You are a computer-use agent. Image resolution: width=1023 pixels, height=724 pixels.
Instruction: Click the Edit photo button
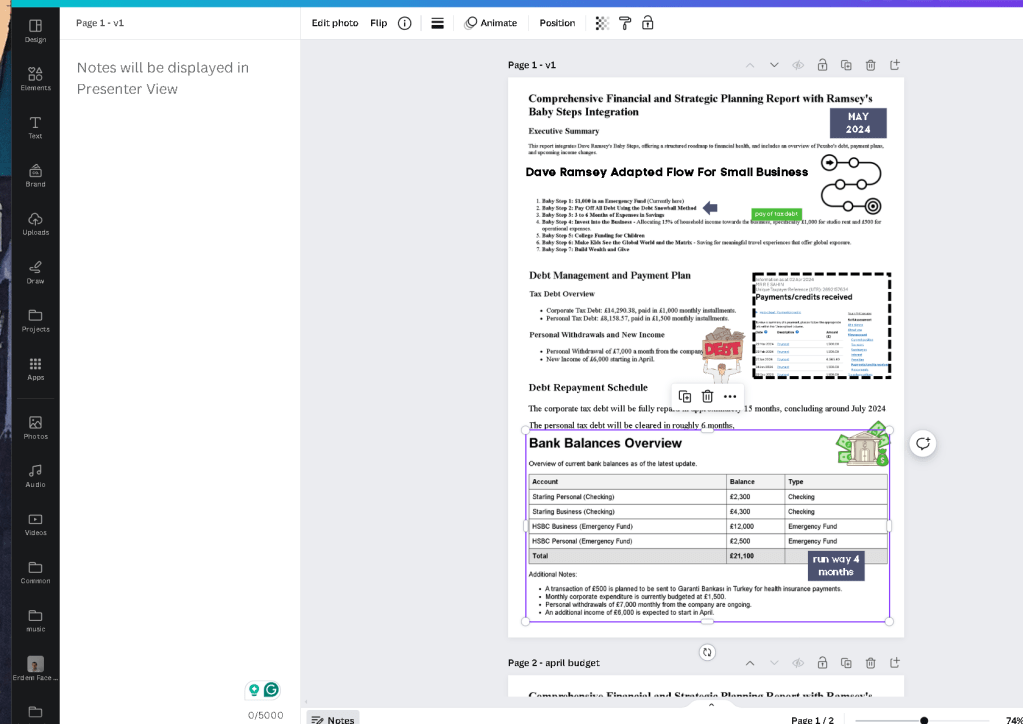click(335, 23)
